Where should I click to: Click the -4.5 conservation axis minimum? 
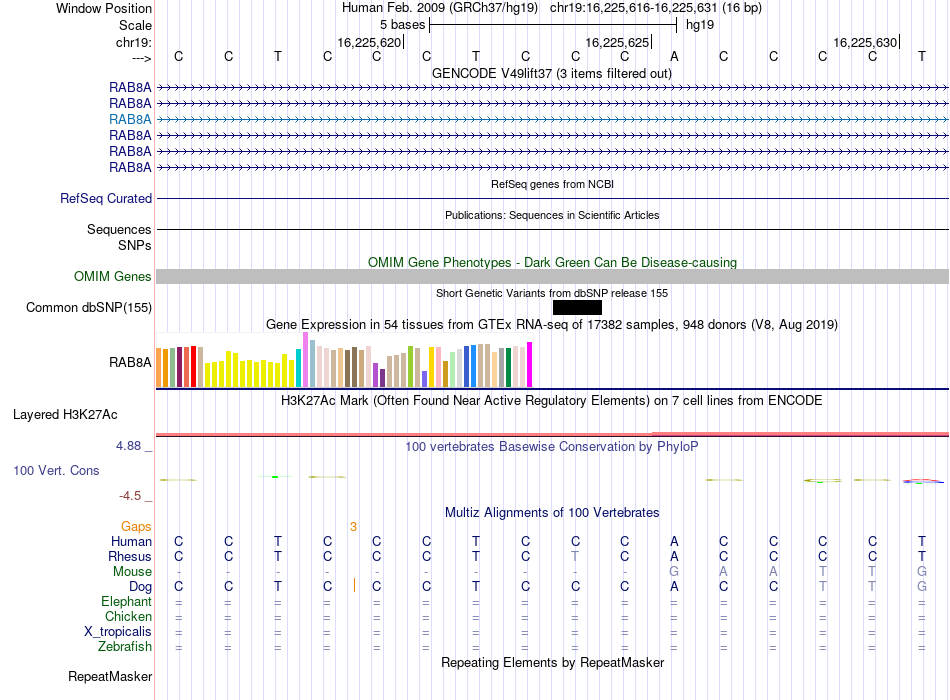coord(130,496)
